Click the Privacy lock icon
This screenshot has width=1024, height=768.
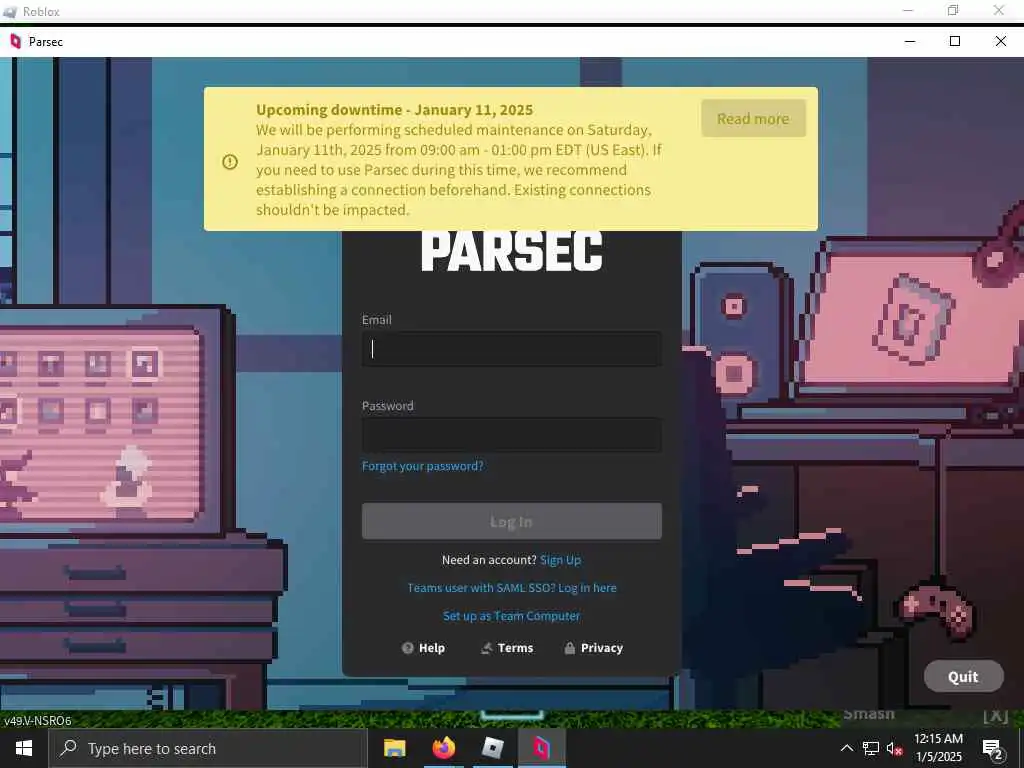[569, 648]
